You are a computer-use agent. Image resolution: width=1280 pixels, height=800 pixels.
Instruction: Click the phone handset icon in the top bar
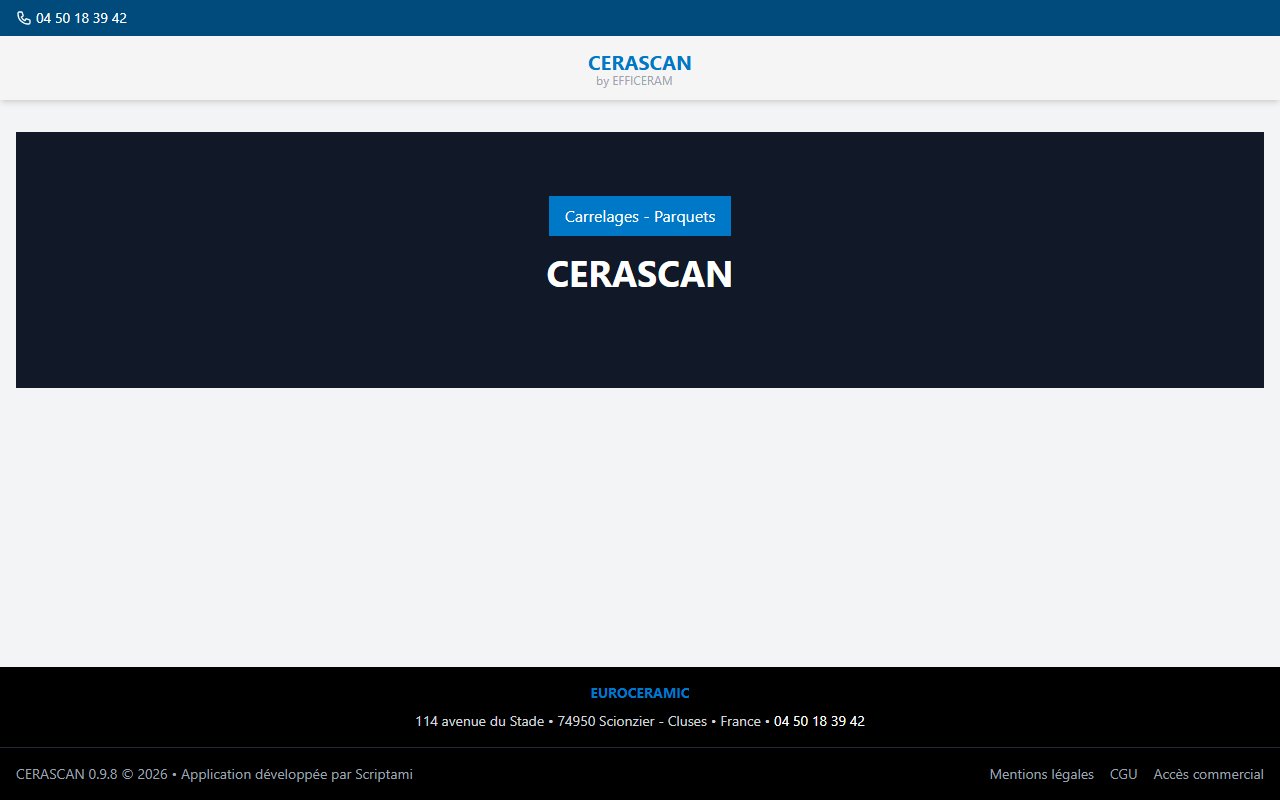tap(22, 17)
